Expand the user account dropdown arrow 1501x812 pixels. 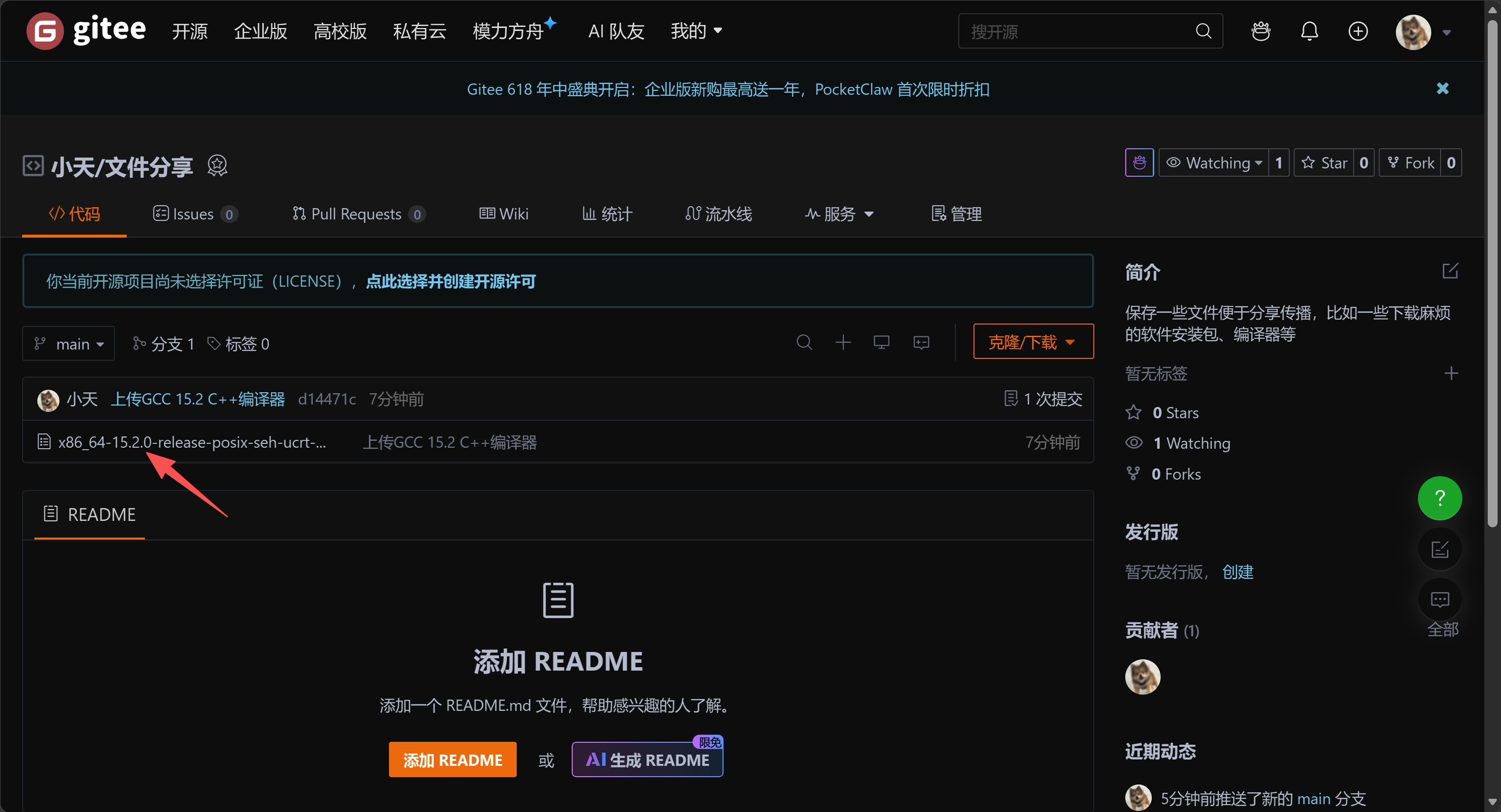1446,32
